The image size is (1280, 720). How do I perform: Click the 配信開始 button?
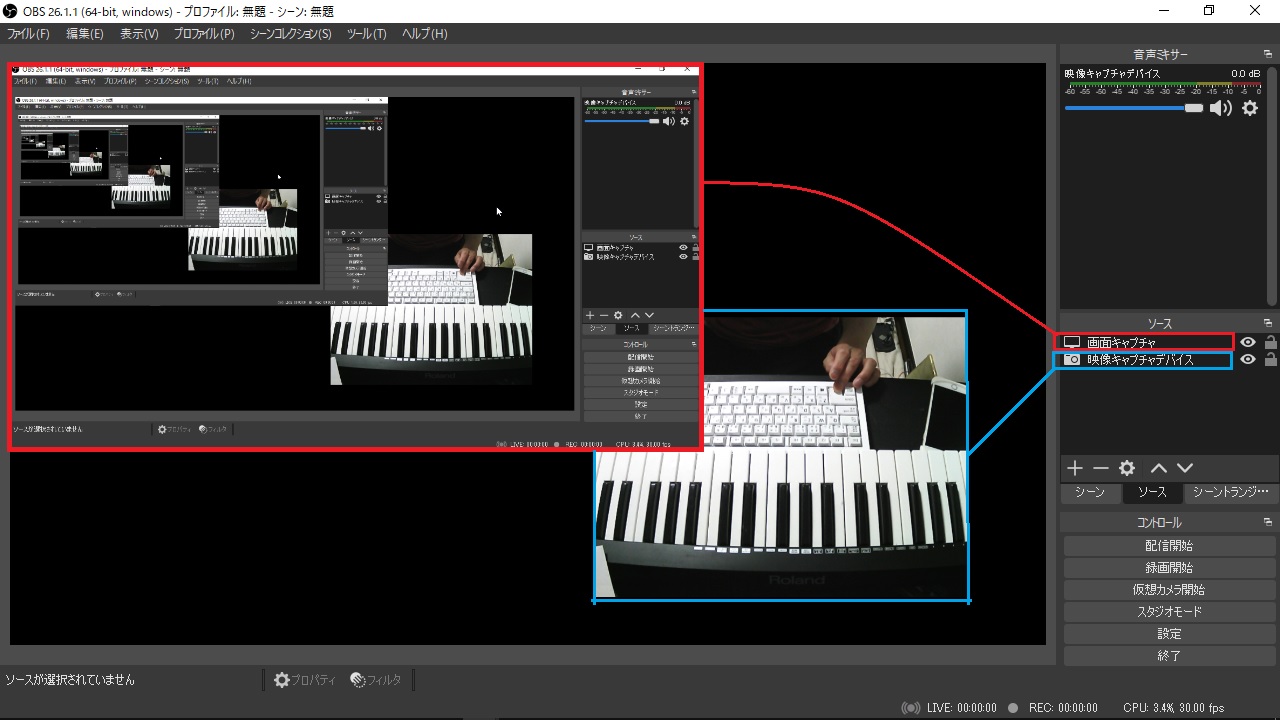point(1168,546)
